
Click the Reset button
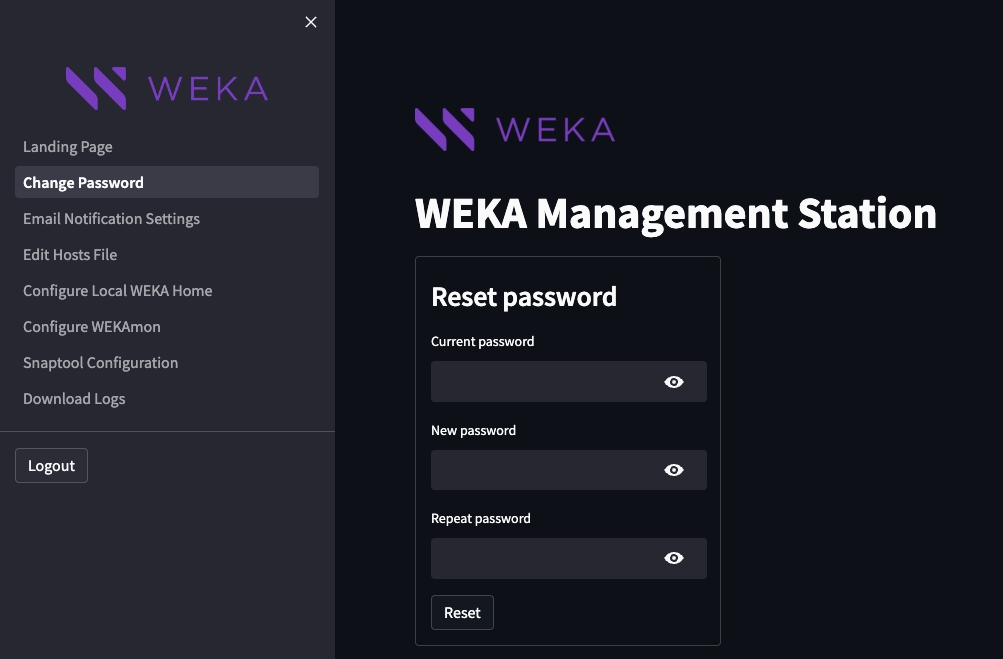462,613
